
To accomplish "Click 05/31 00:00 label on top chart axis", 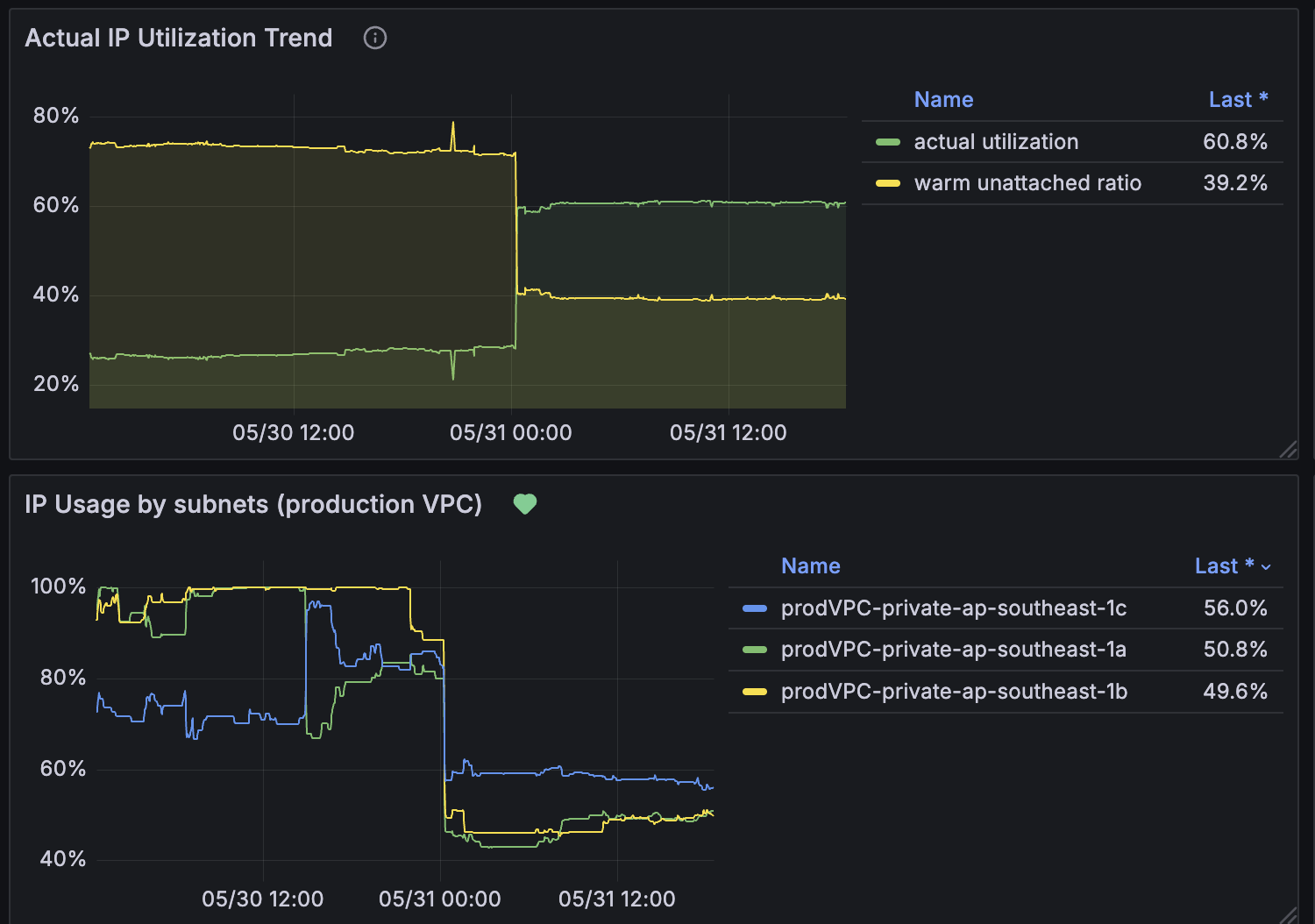I will click(x=511, y=432).
